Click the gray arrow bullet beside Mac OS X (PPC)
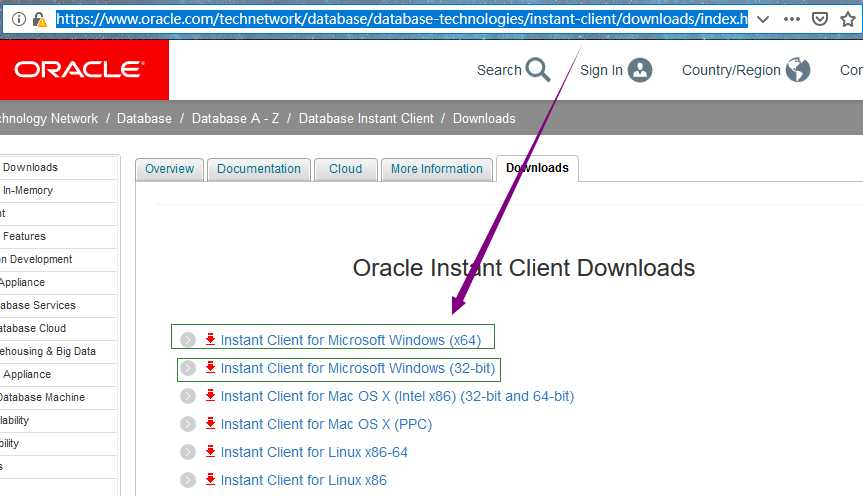The height and width of the screenshot is (496, 863). tap(188, 424)
